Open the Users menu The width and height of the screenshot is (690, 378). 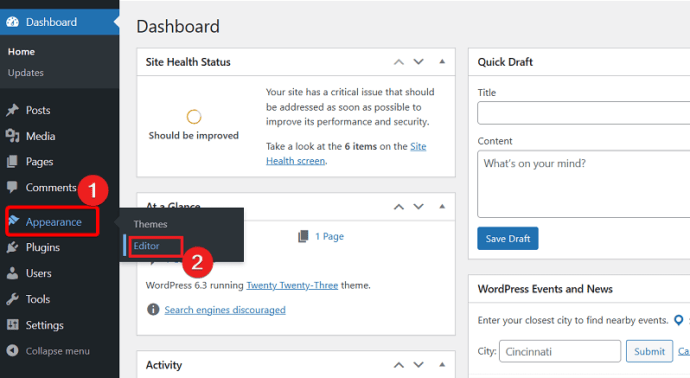point(39,273)
